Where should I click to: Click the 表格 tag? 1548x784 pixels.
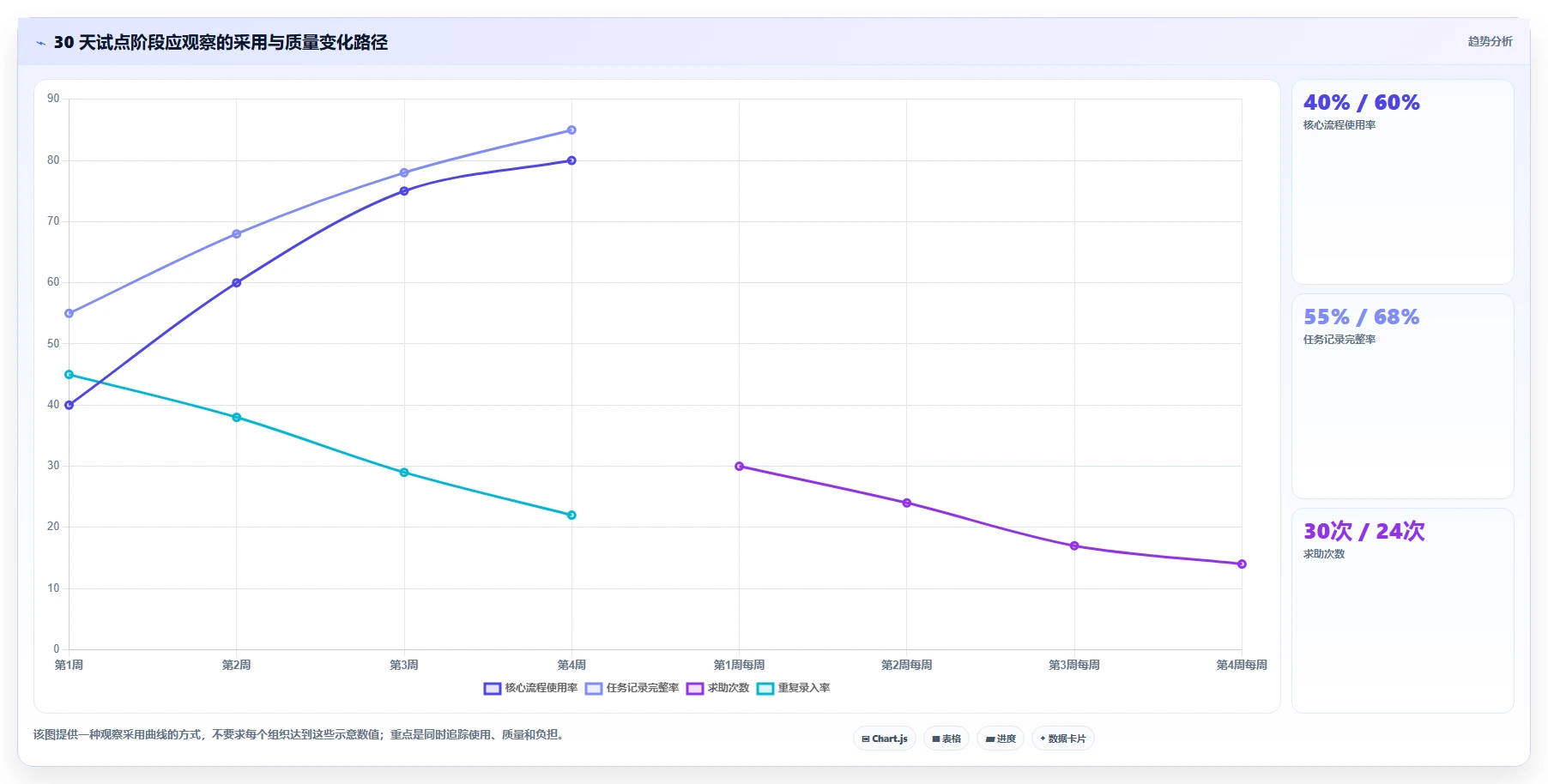(946, 739)
